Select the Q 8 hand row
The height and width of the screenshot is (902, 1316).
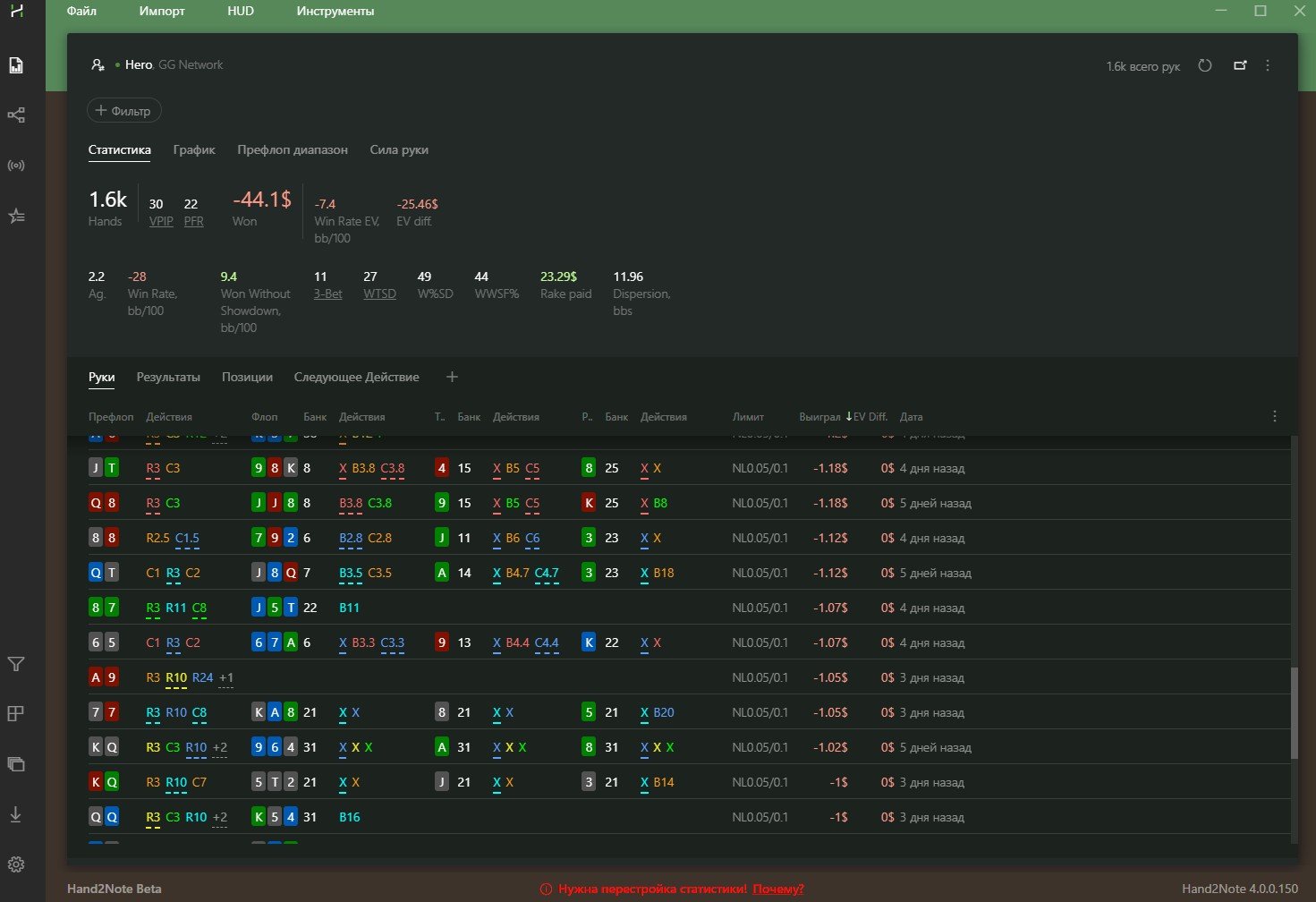(689, 503)
